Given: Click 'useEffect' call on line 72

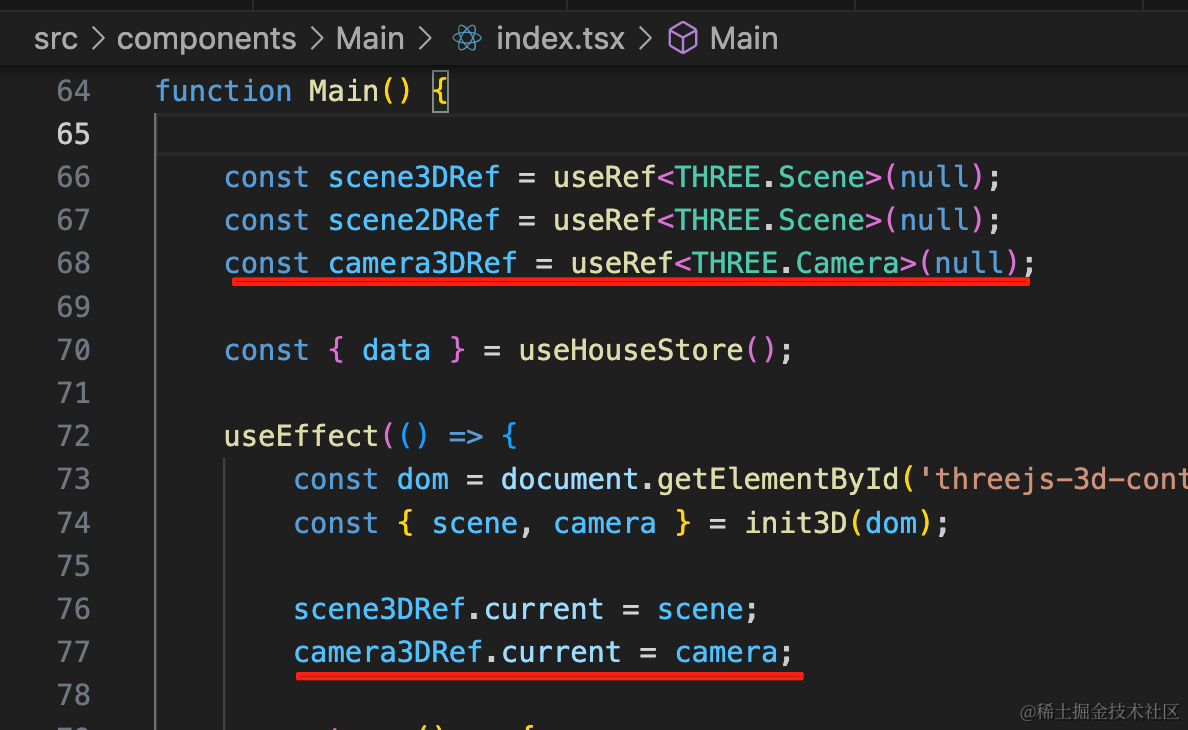Looking at the screenshot, I should click(302, 436).
